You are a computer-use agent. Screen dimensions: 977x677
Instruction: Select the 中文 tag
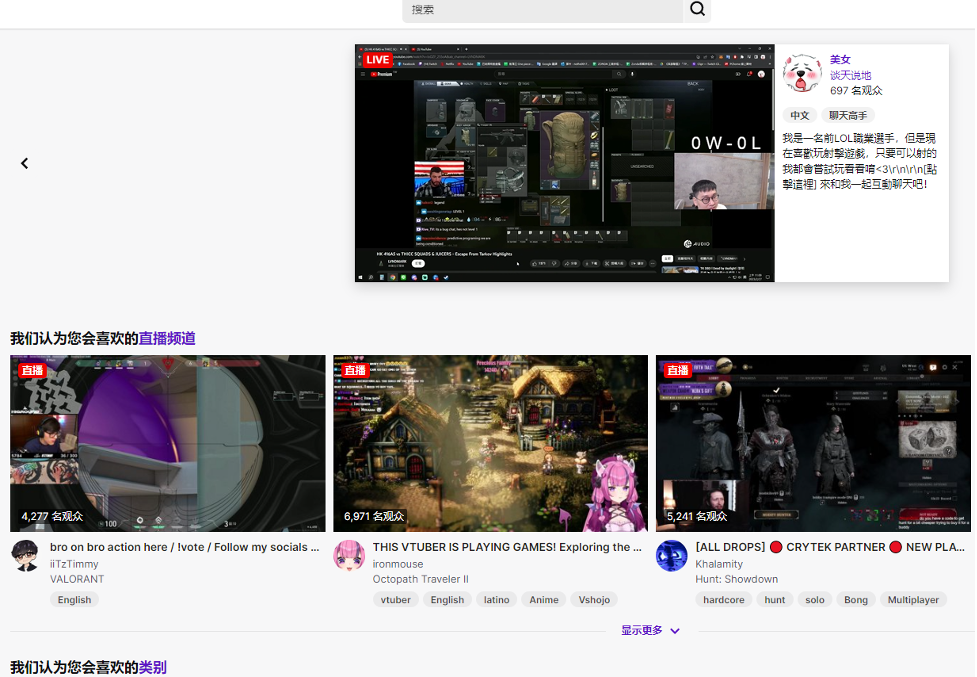tap(799, 115)
